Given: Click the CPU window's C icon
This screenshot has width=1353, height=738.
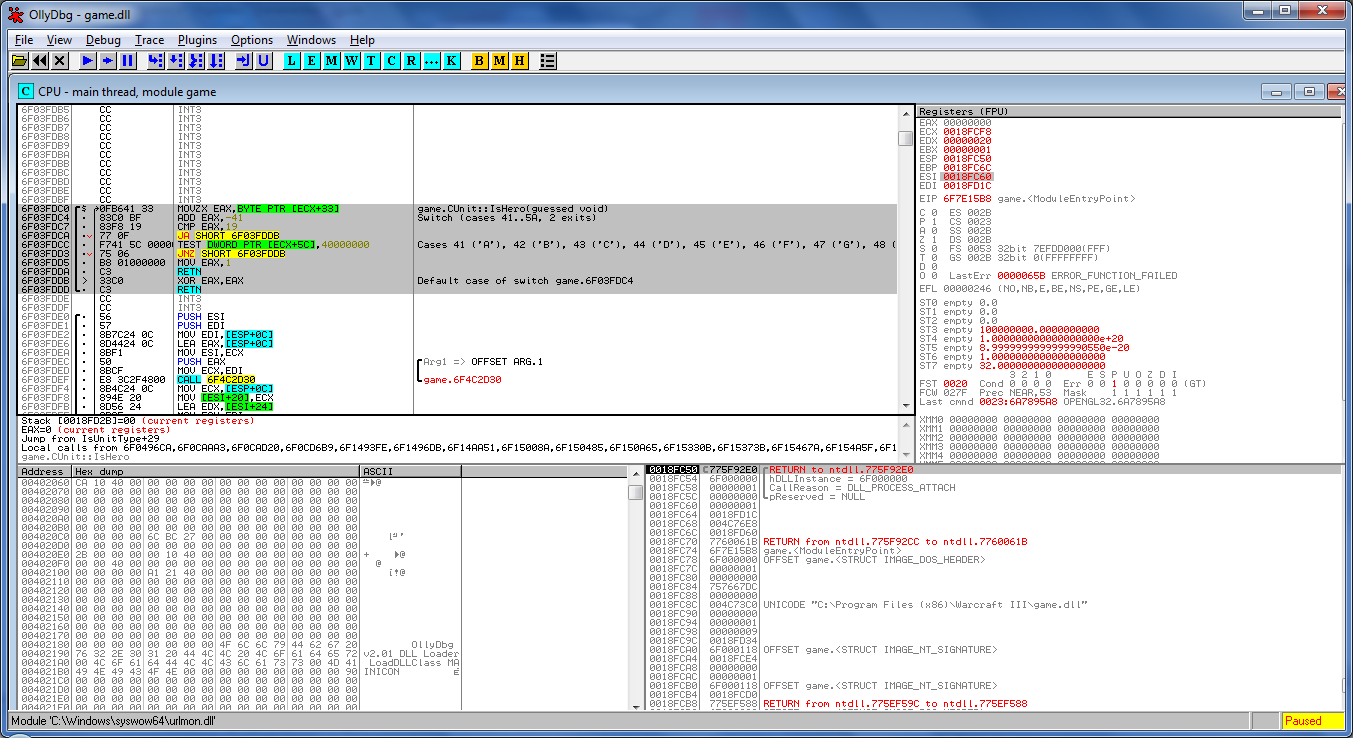Looking at the screenshot, I should coord(26,91).
